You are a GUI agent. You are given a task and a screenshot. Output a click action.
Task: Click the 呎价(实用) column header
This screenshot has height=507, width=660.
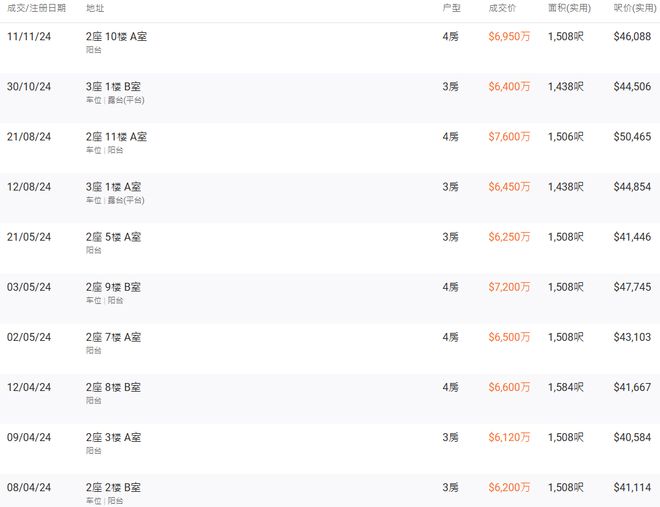[x=635, y=8]
